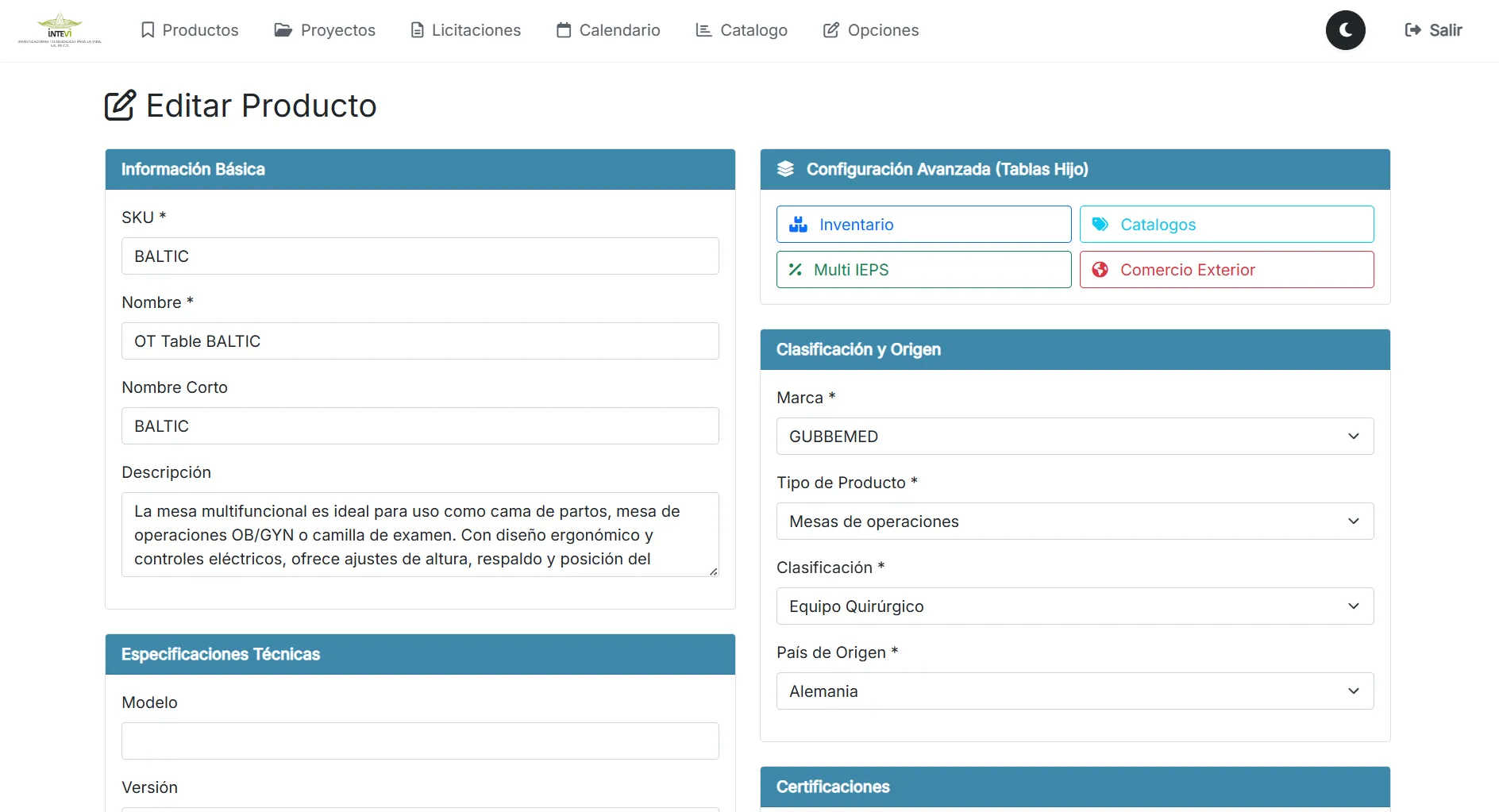The image size is (1499, 812).
Task: Click the INTEVI logo in the navbar
Action: point(60,30)
